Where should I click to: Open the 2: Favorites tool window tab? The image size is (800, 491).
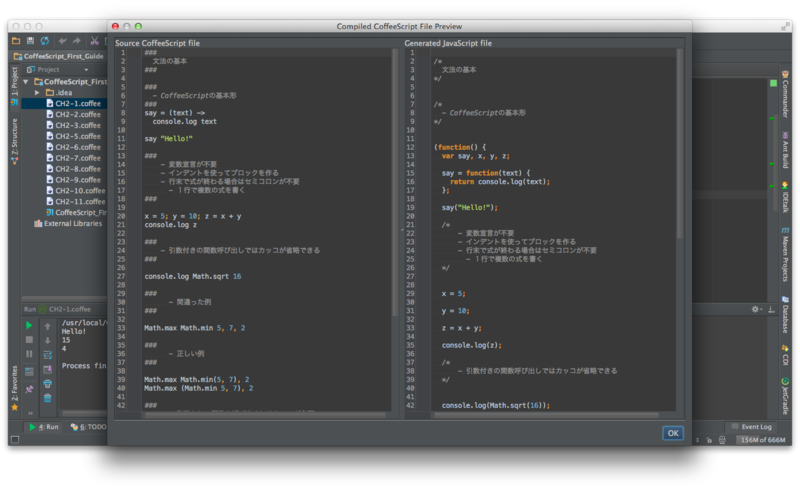coord(14,388)
